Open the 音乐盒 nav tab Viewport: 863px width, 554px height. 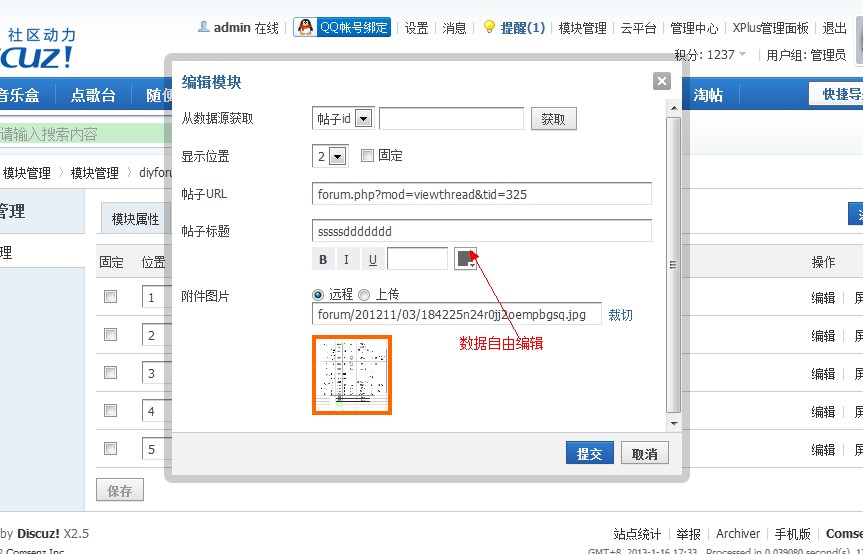[x=19, y=95]
